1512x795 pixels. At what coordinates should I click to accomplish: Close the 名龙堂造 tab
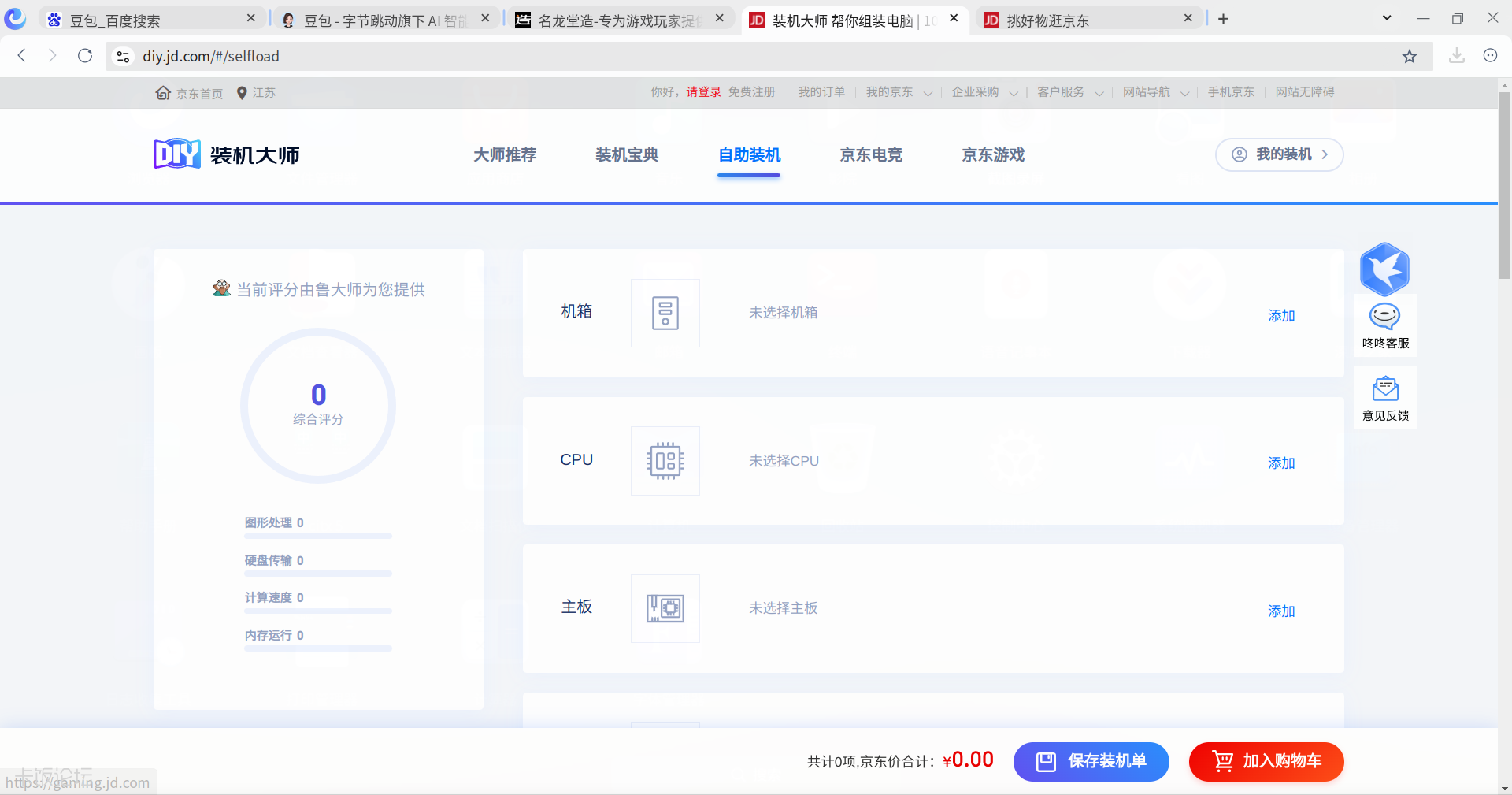[720, 18]
